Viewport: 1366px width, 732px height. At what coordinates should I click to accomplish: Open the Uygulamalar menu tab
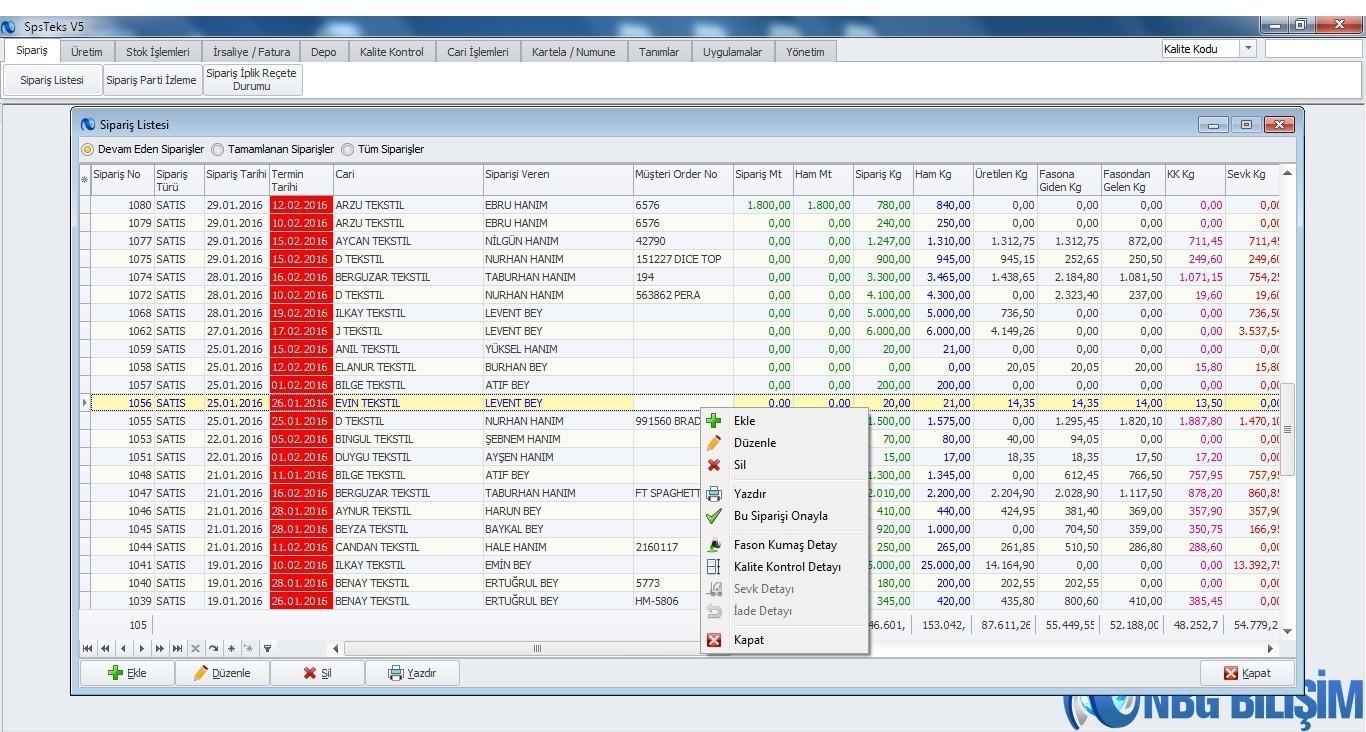pos(732,52)
